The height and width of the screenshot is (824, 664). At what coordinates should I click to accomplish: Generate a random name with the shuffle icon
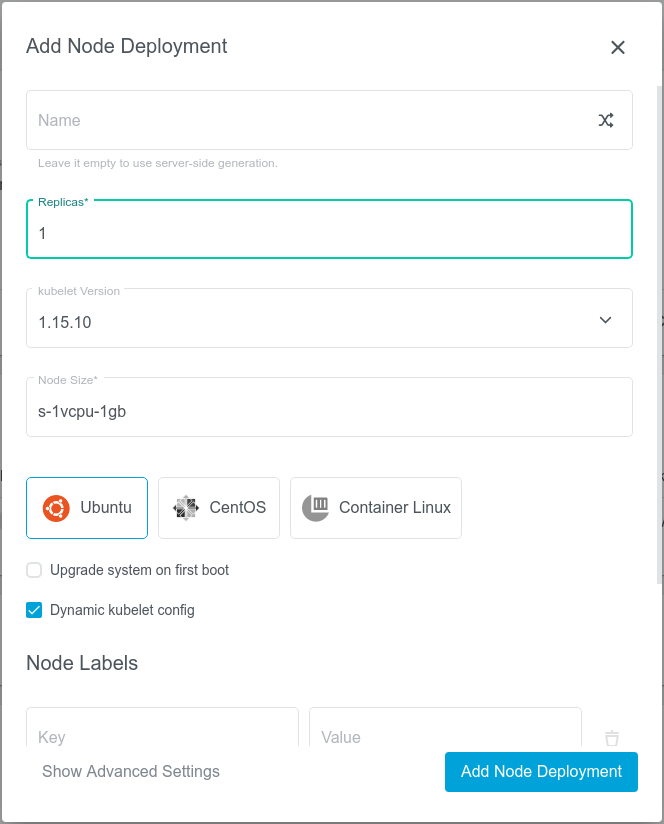point(606,120)
